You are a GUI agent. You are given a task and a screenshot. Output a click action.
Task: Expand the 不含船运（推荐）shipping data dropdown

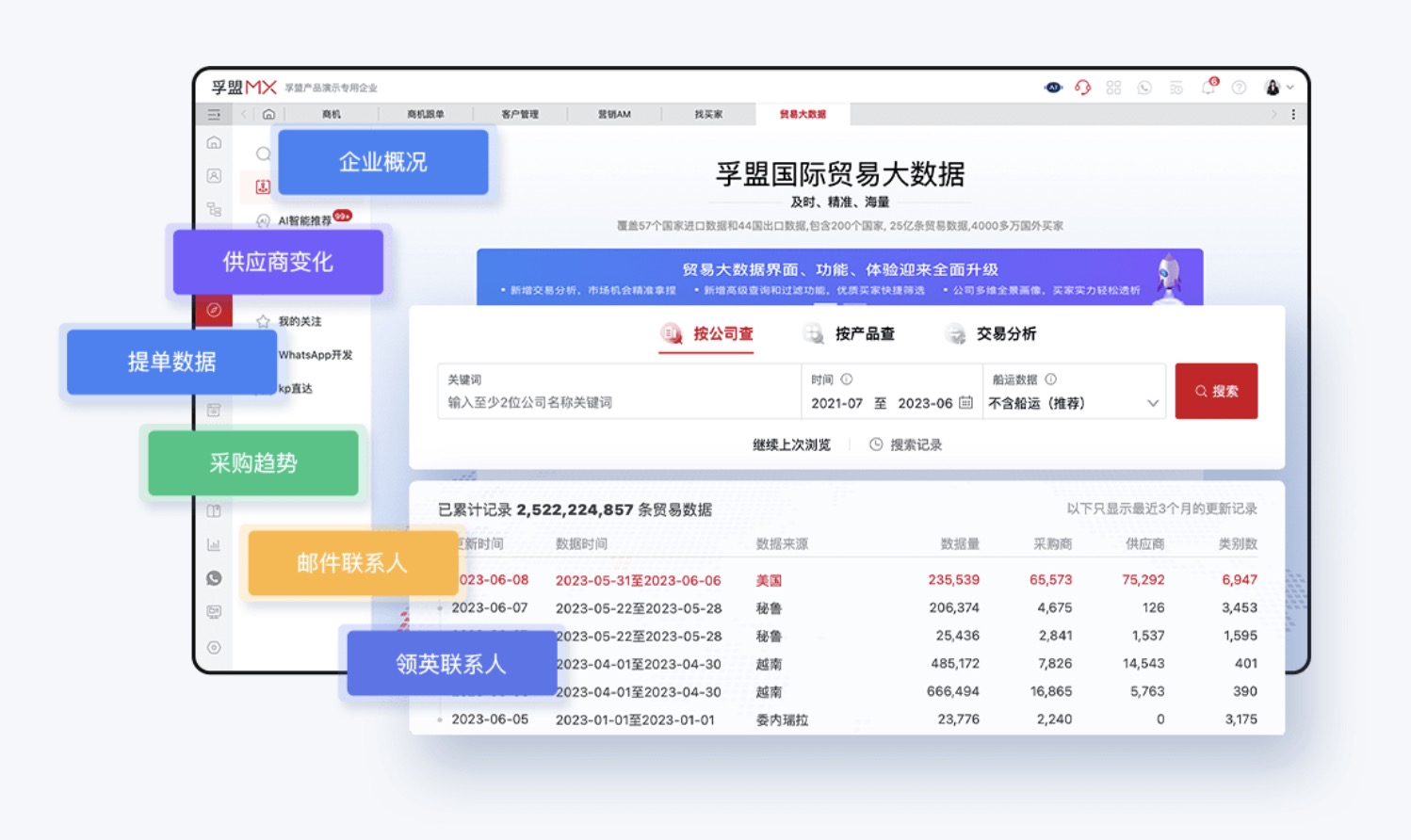[1074, 403]
